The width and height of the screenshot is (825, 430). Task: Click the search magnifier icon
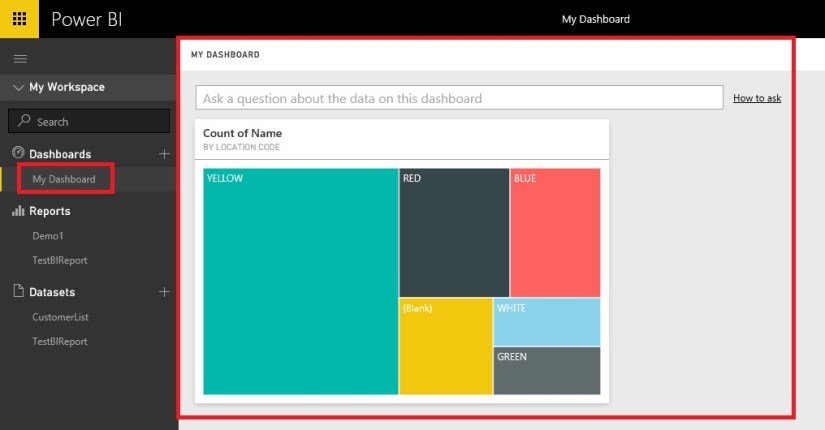24,121
